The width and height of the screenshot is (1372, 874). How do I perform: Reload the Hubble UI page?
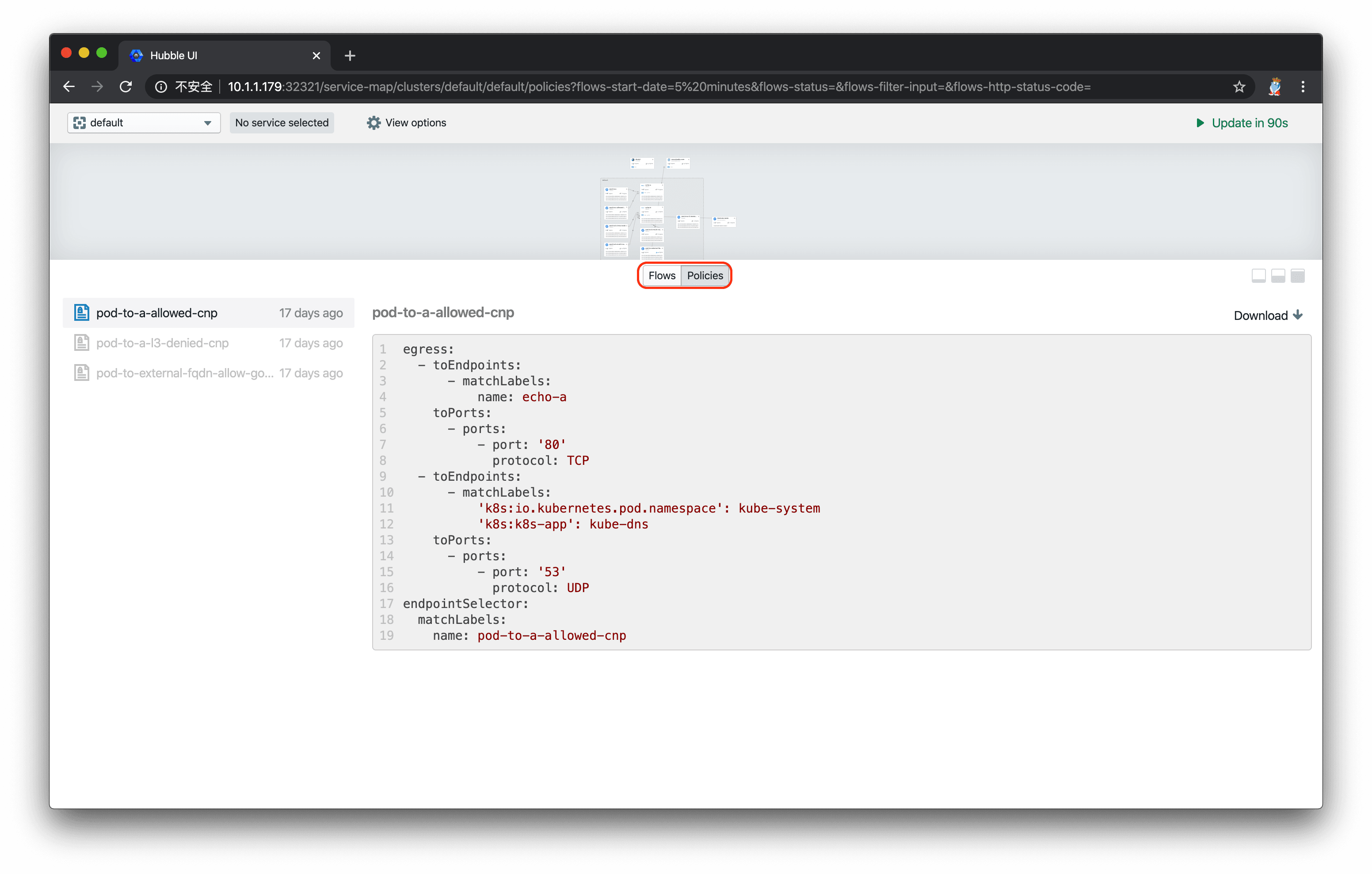point(126,87)
